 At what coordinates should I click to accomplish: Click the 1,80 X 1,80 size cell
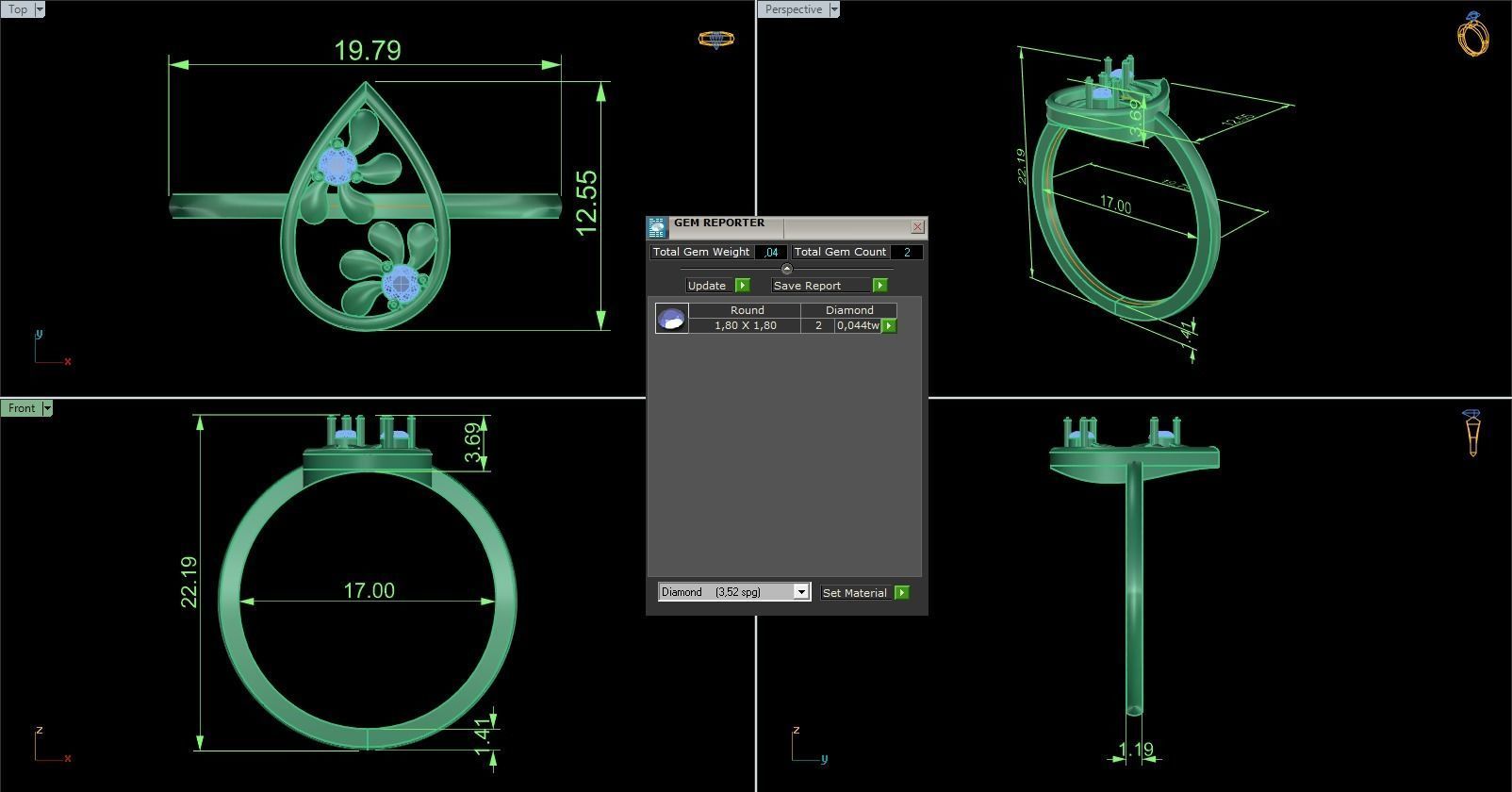coord(745,325)
